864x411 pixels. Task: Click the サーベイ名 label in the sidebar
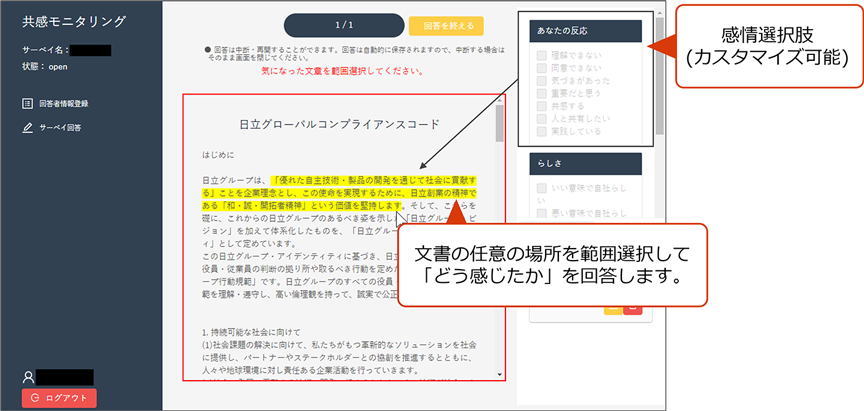click(x=45, y=50)
